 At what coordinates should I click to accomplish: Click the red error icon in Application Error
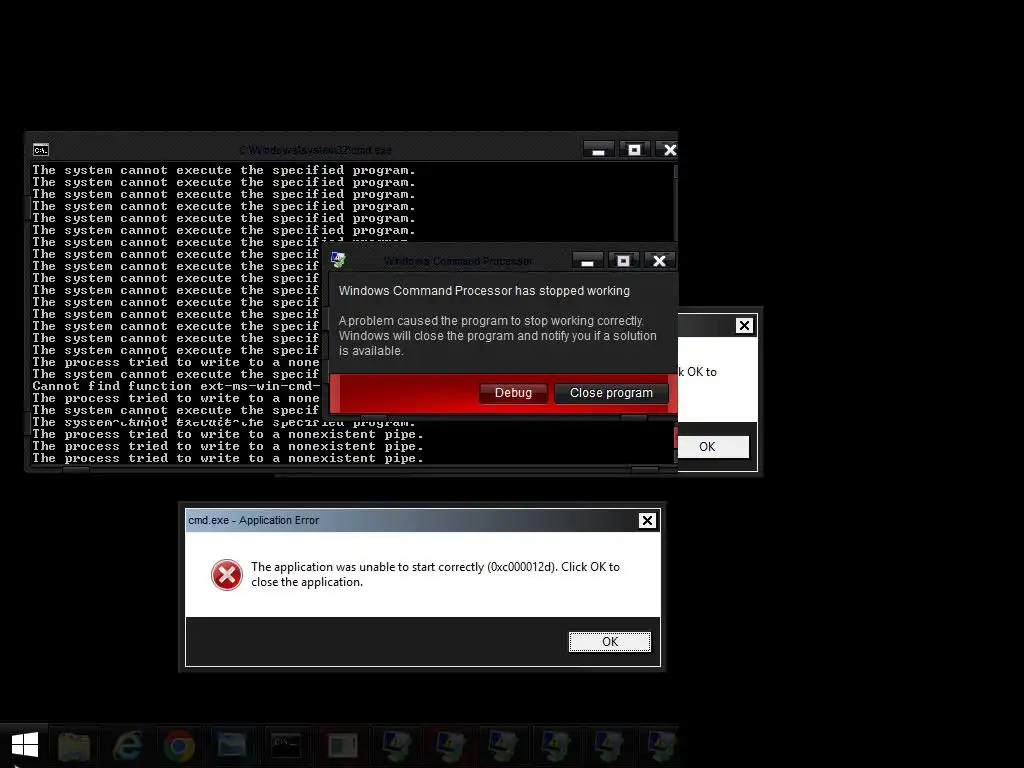(x=227, y=575)
